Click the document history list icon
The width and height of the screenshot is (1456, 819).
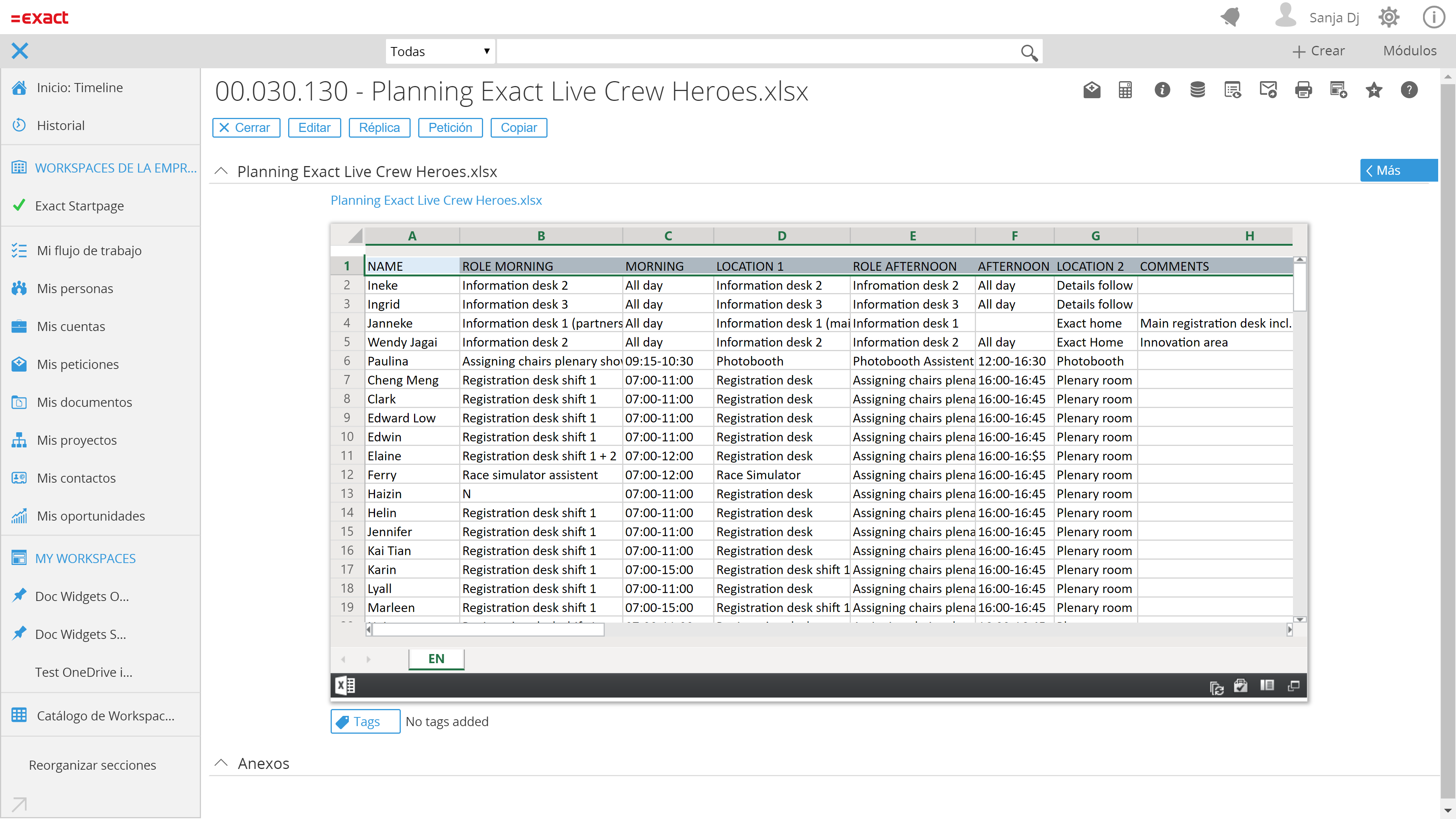[1232, 90]
